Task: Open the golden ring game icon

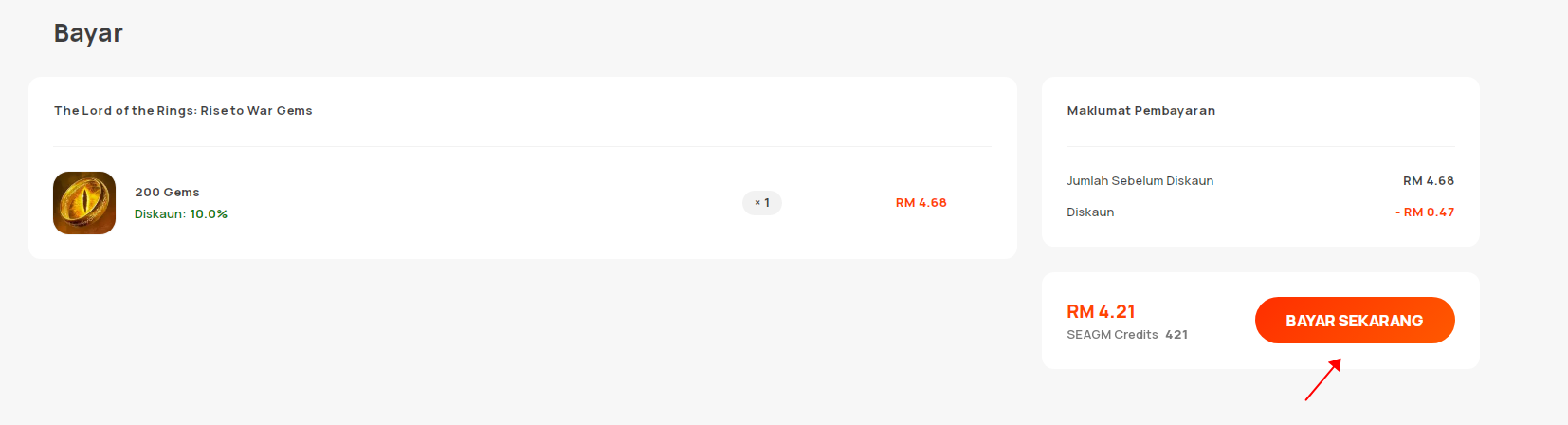Action: [84, 203]
